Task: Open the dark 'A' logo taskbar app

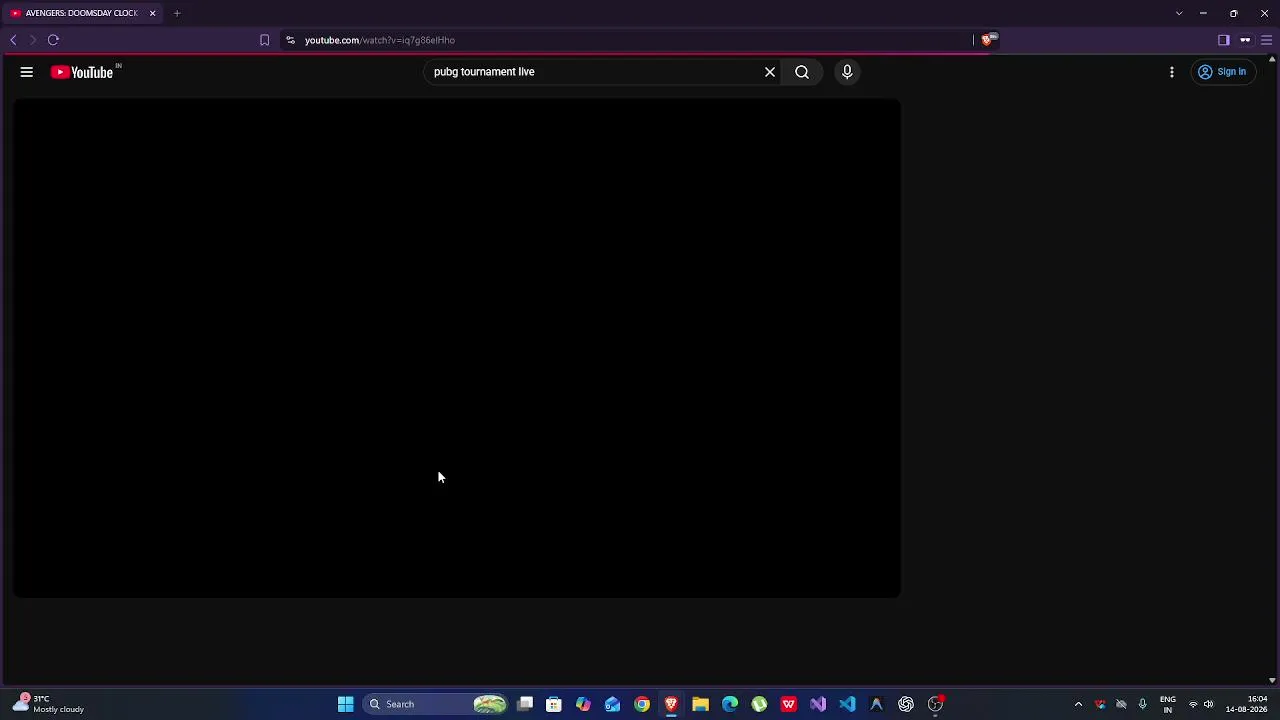Action: pyautogui.click(x=876, y=704)
